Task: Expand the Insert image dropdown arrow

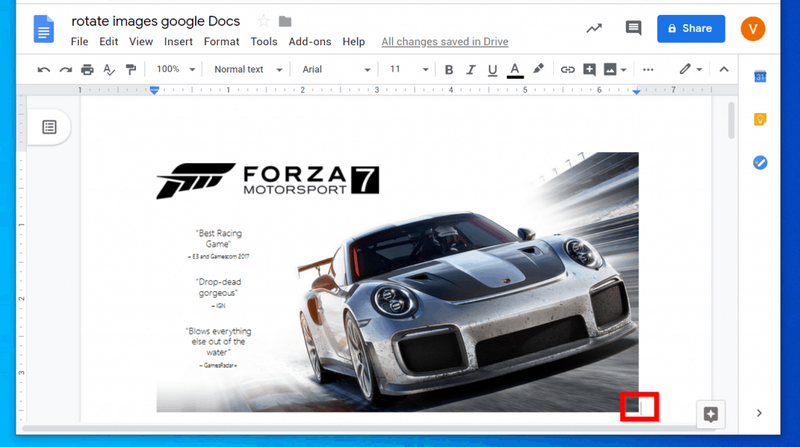Action: point(623,70)
